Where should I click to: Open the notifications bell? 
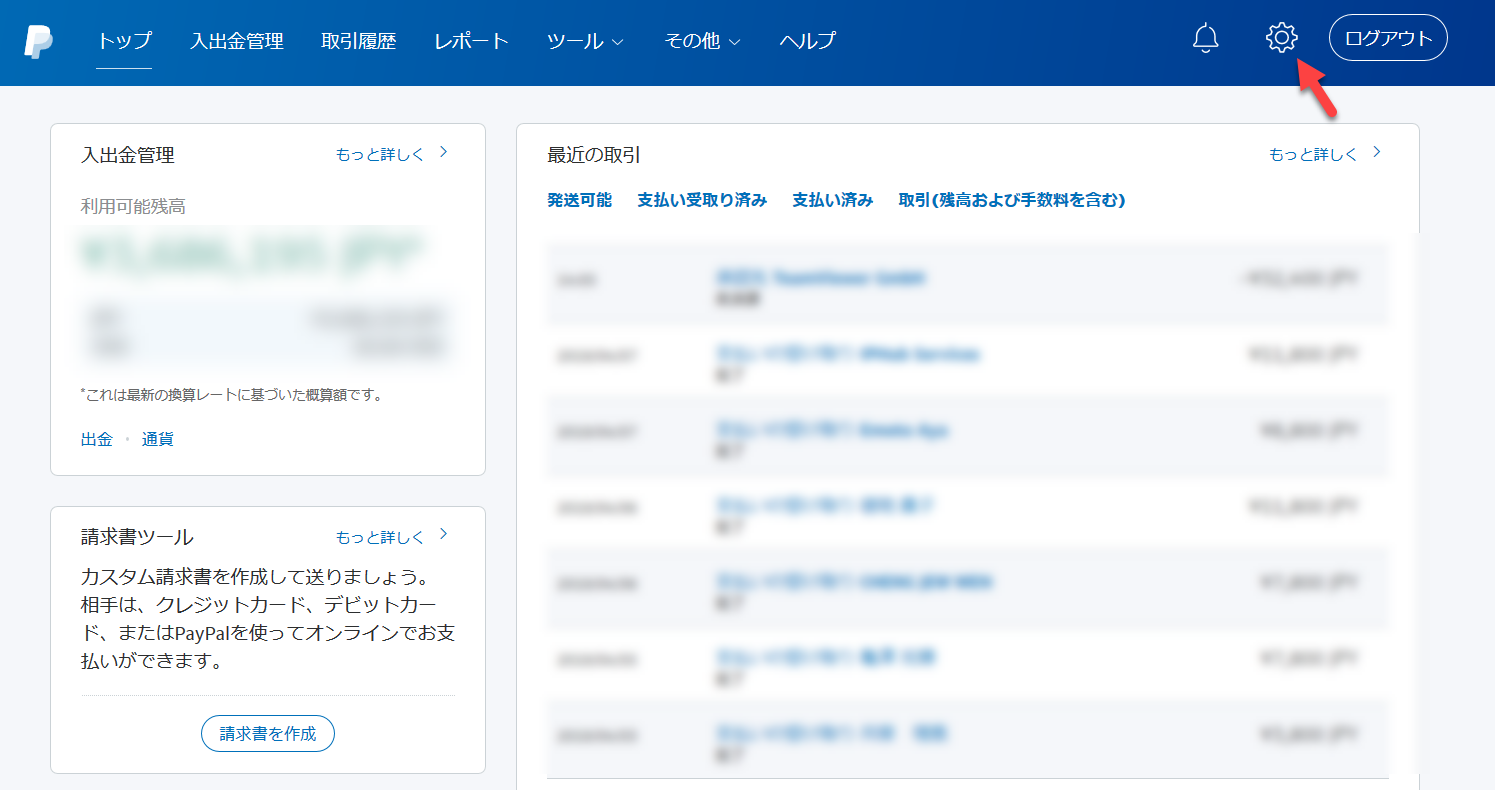(x=1206, y=39)
